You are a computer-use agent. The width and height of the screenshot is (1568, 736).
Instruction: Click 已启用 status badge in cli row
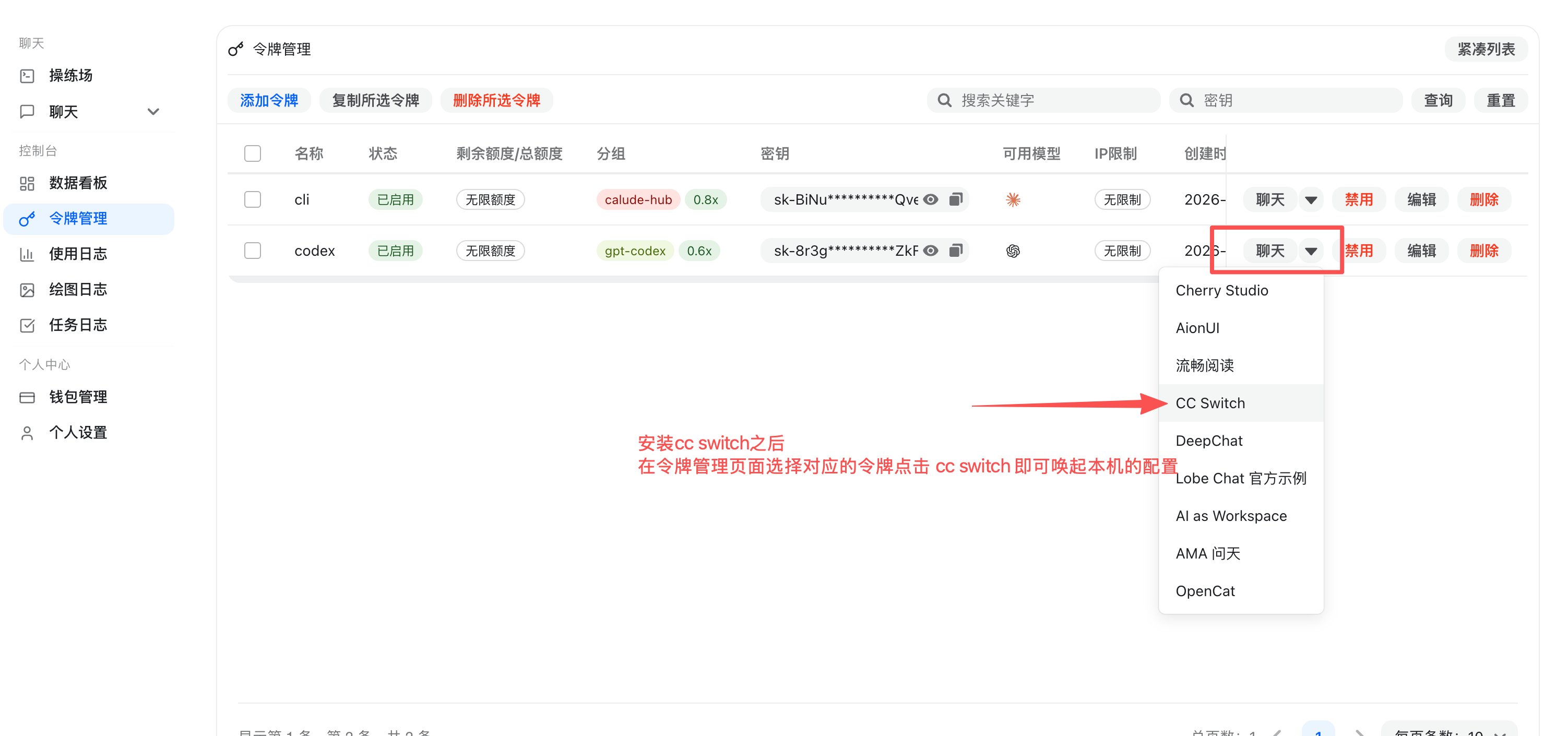[395, 200]
